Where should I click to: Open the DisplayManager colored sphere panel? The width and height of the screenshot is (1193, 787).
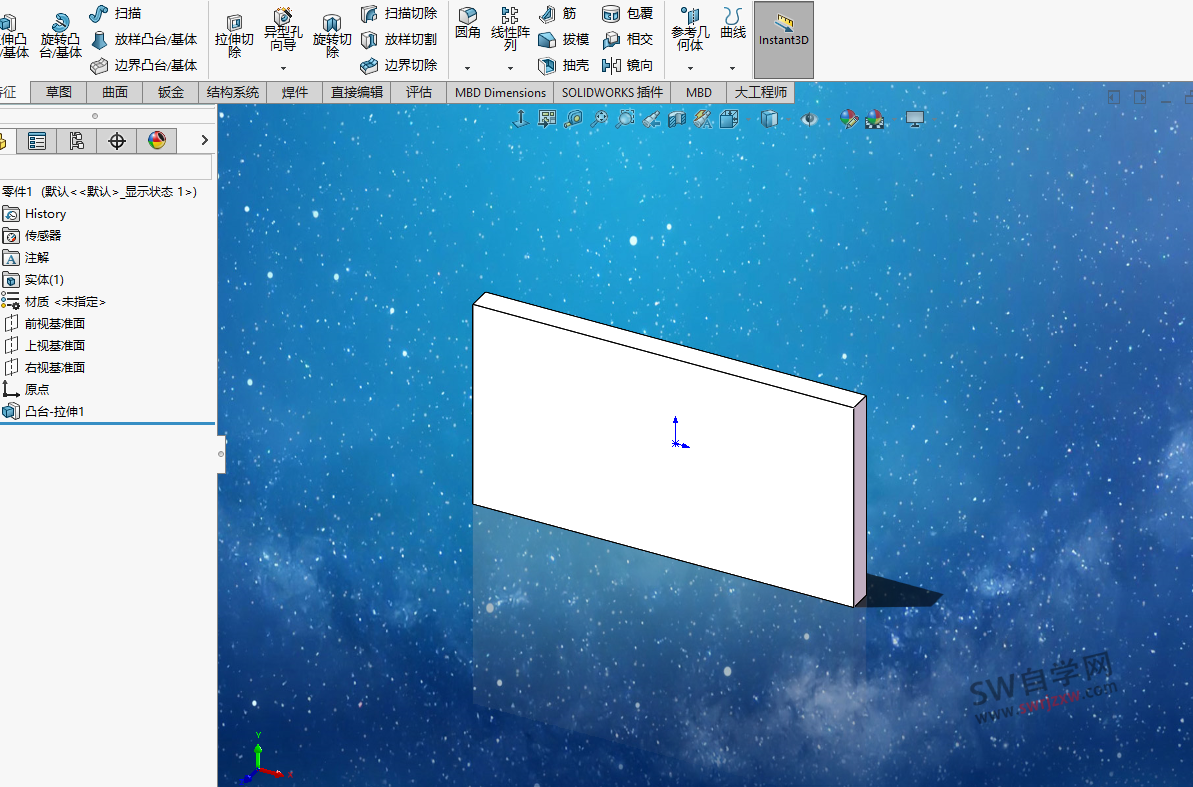pos(156,140)
